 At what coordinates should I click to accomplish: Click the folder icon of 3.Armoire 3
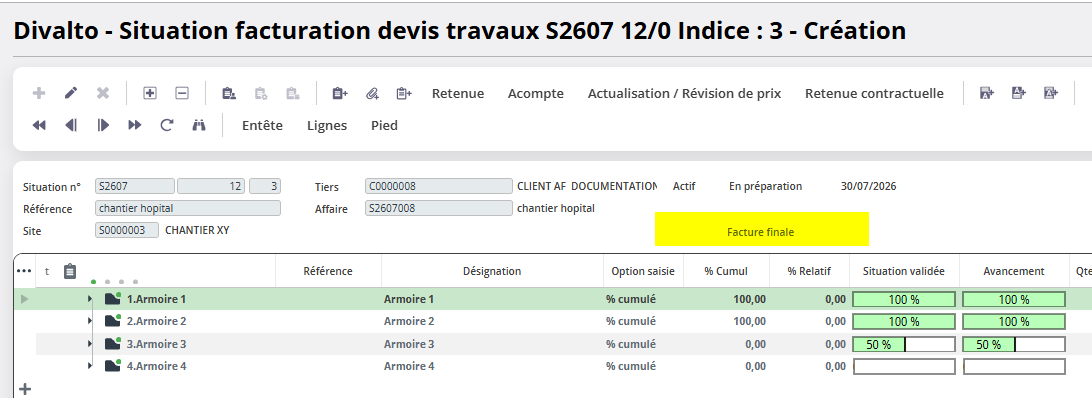(x=113, y=343)
